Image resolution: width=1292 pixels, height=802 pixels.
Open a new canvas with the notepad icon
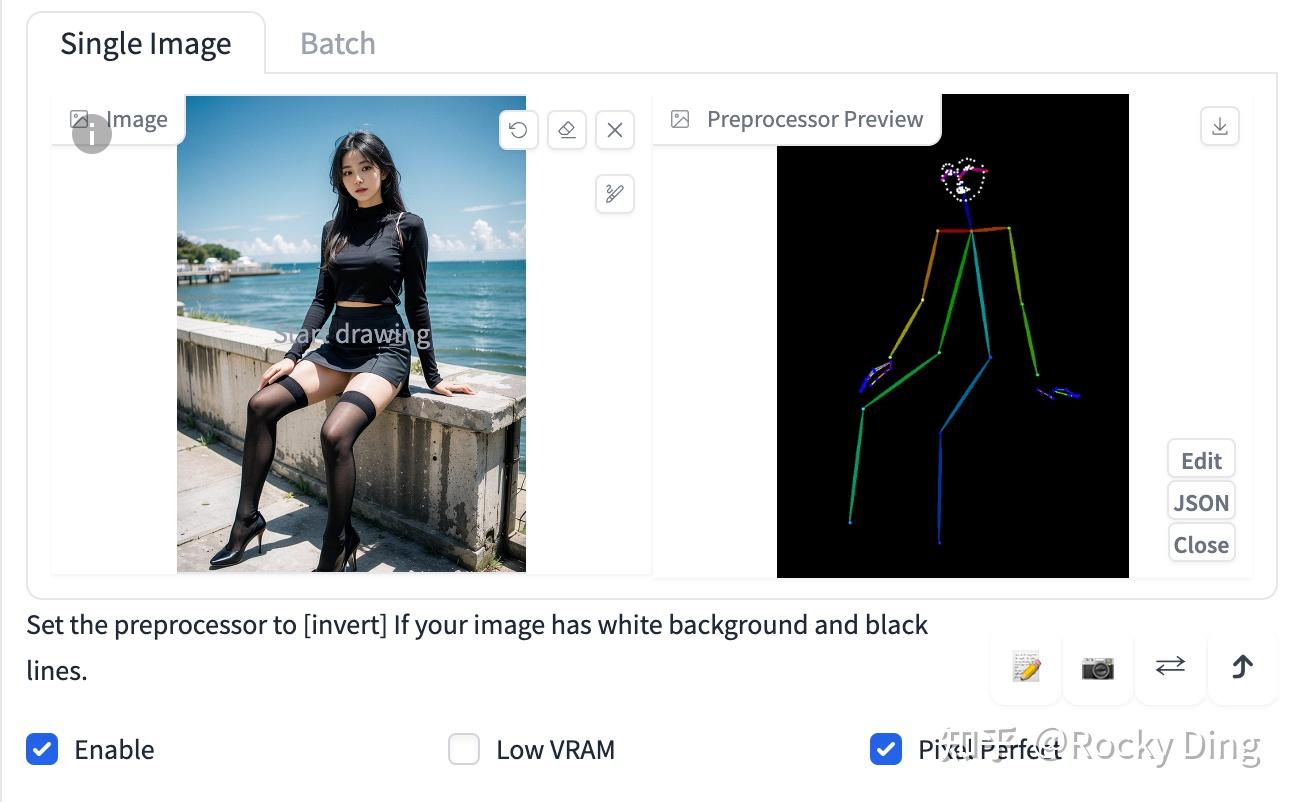(1026, 667)
